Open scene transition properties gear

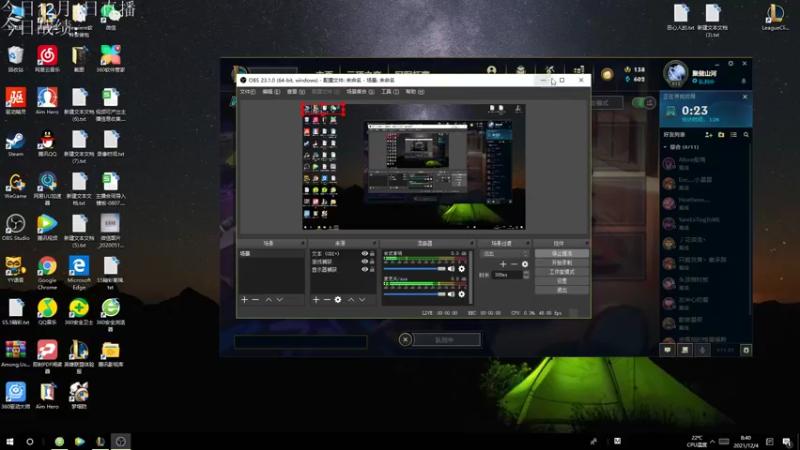525,264
